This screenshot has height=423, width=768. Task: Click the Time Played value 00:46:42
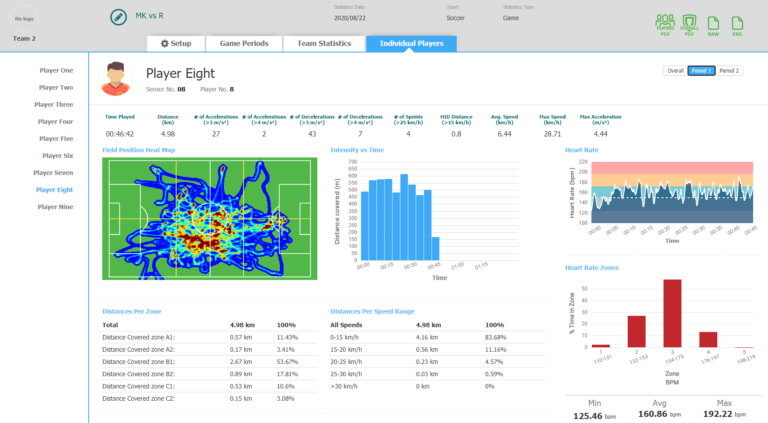point(120,134)
